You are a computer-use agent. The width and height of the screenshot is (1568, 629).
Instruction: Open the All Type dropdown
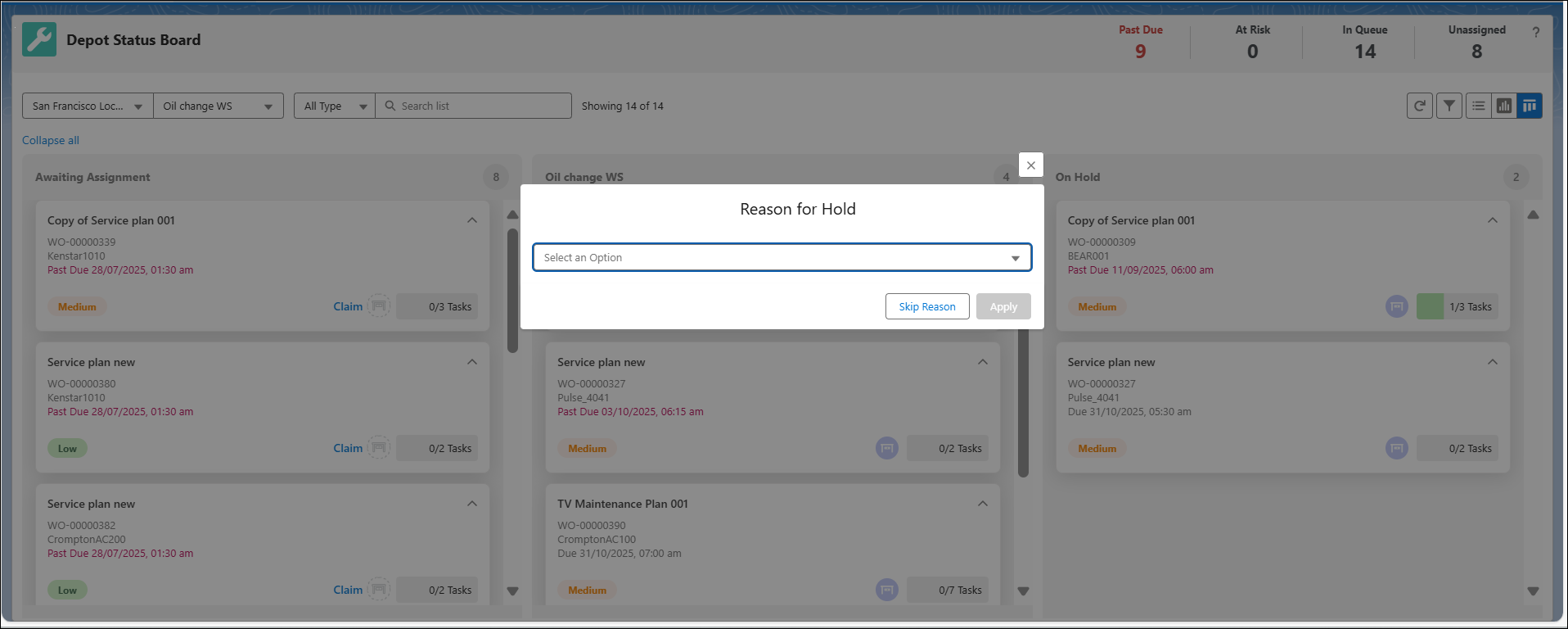[x=335, y=106]
